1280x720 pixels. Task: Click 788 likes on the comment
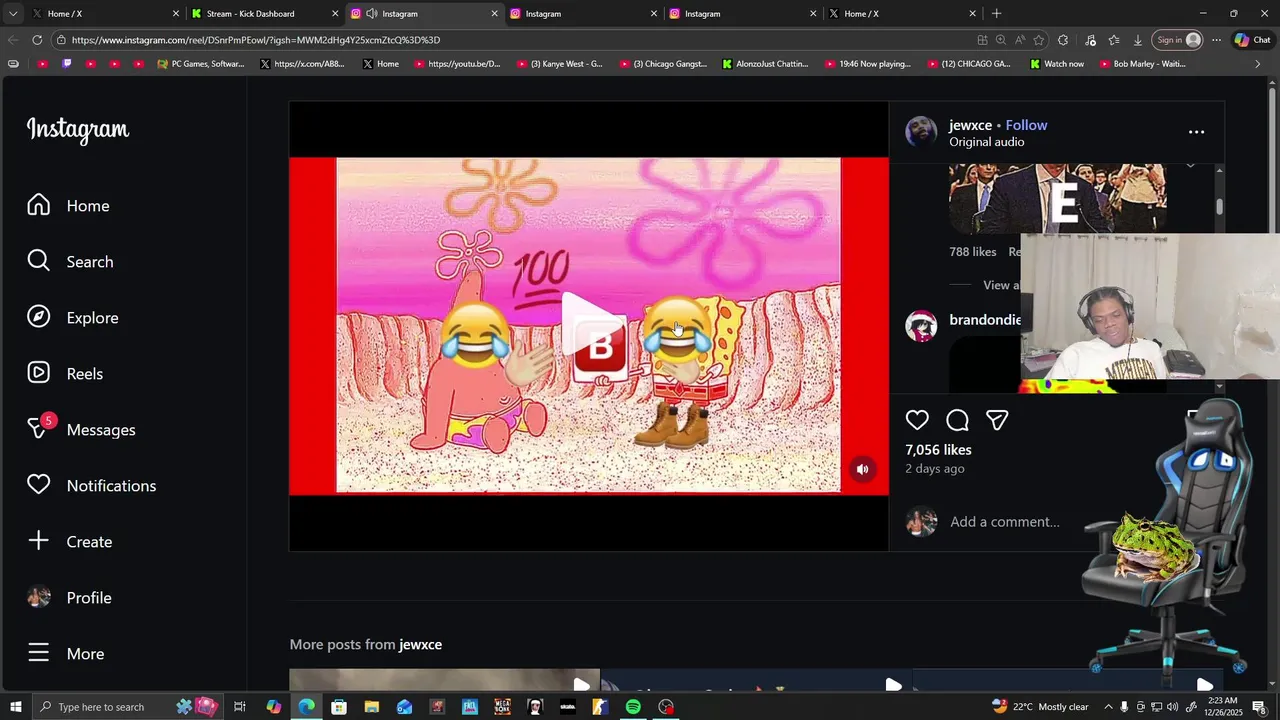click(x=972, y=252)
